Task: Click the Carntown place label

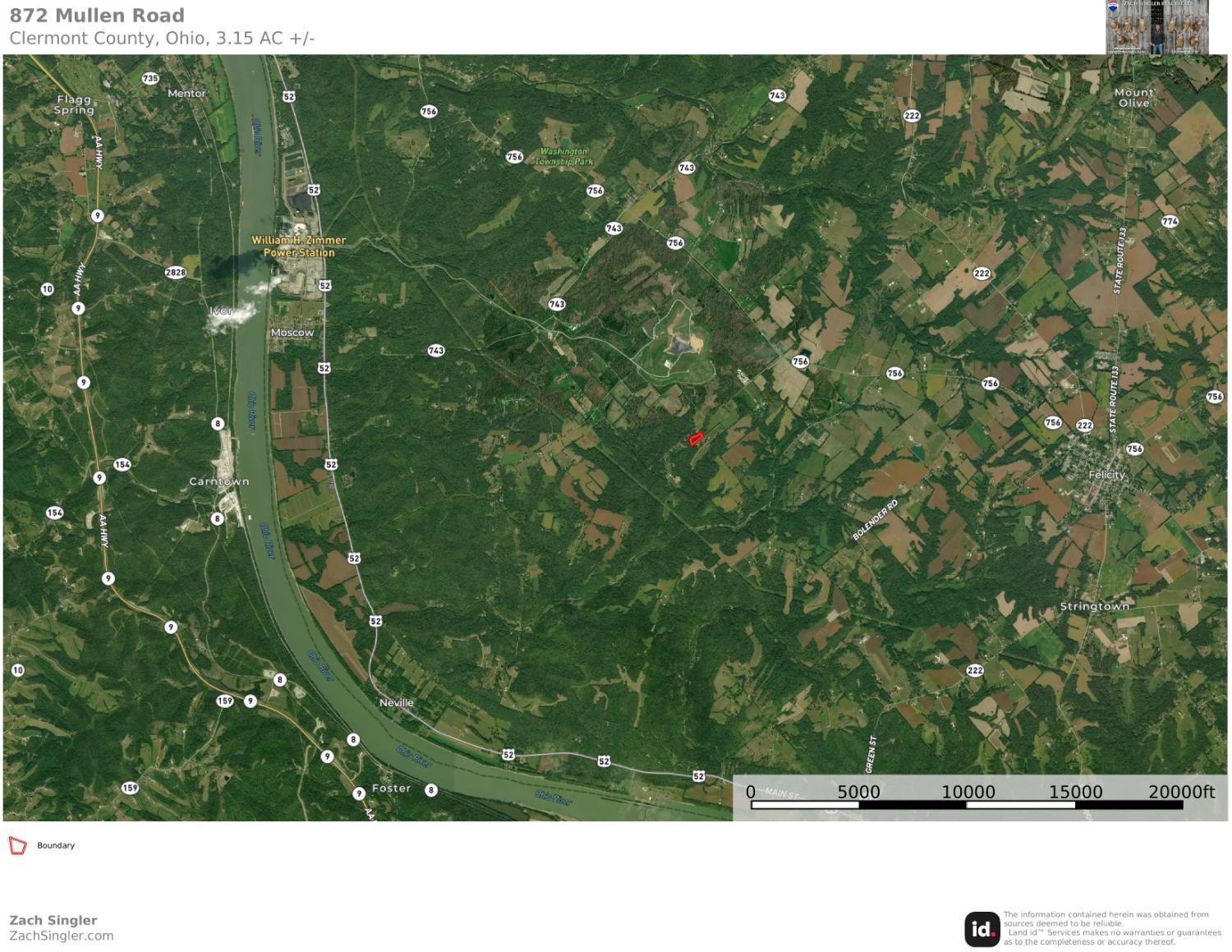Action: click(218, 481)
